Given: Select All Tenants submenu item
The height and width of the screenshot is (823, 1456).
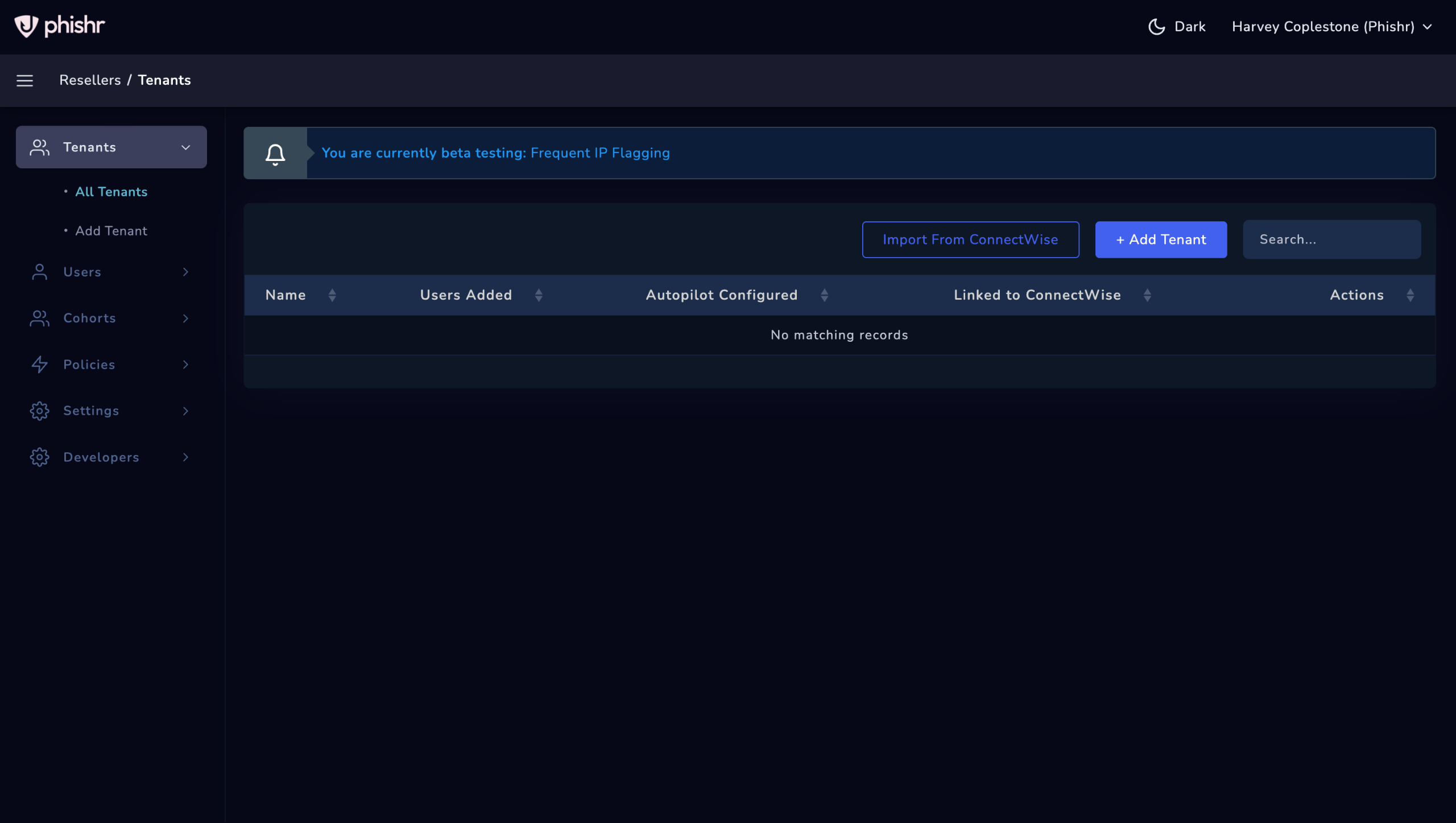Looking at the screenshot, I should 111,192.
